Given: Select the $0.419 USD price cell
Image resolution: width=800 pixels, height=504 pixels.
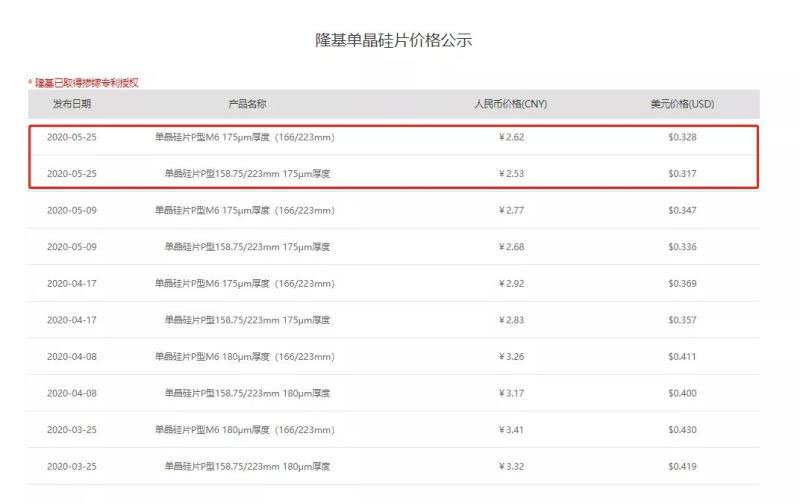Looking at the screenshot, I should point(682,466).
